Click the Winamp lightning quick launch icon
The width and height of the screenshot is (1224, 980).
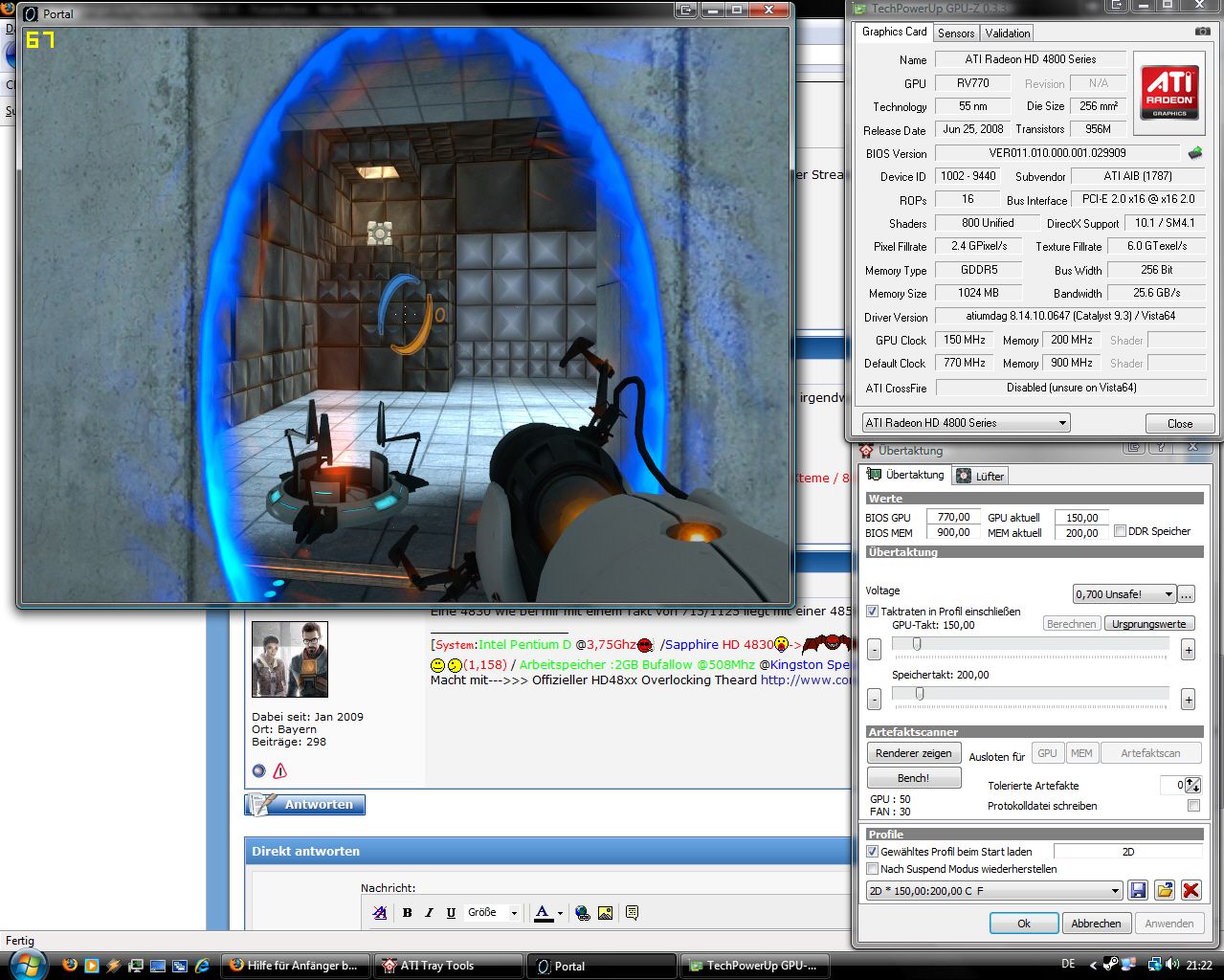pyautogui.click(x=114, y=966)
